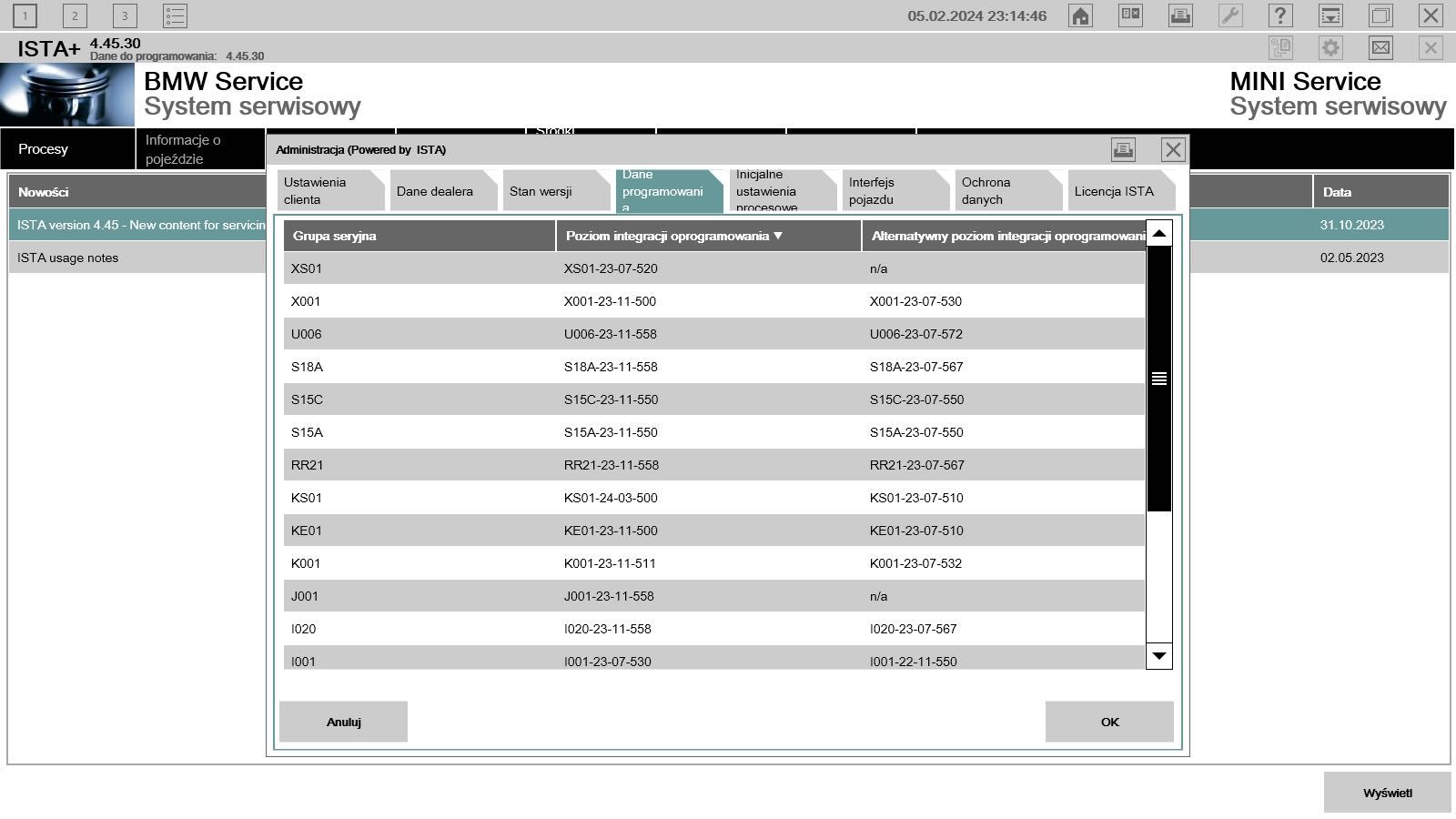Print the Administracja dialog contents
The image size is (1456, 819).
pos(1123,149)
